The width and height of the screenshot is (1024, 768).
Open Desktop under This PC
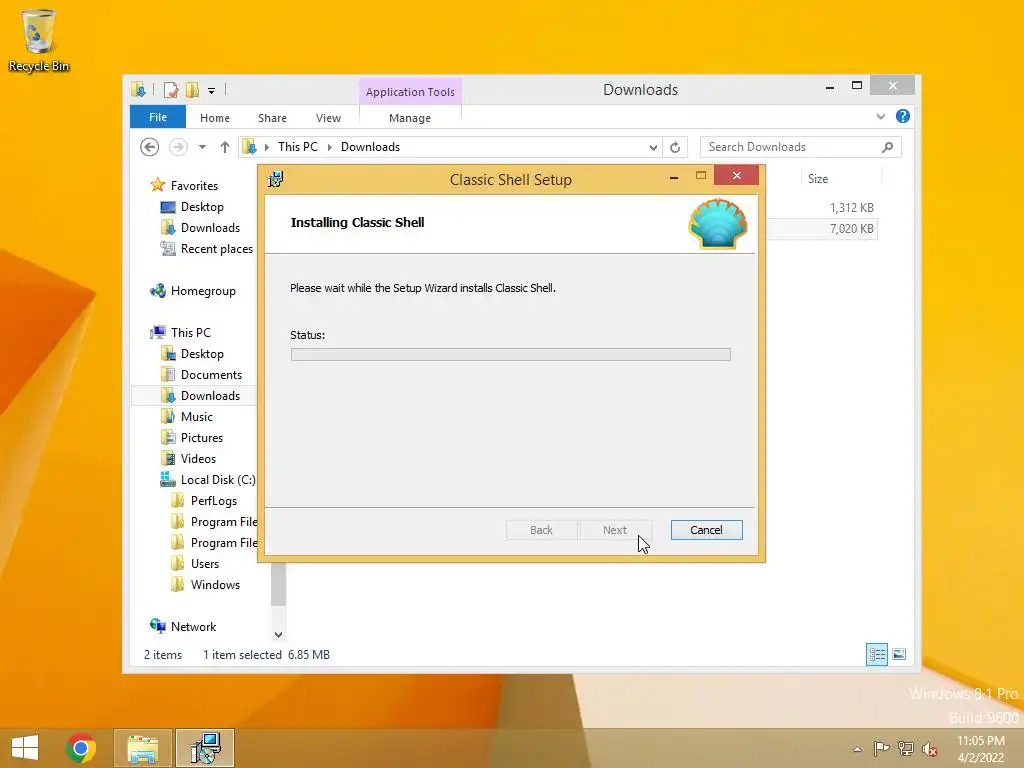pos(202,353)
